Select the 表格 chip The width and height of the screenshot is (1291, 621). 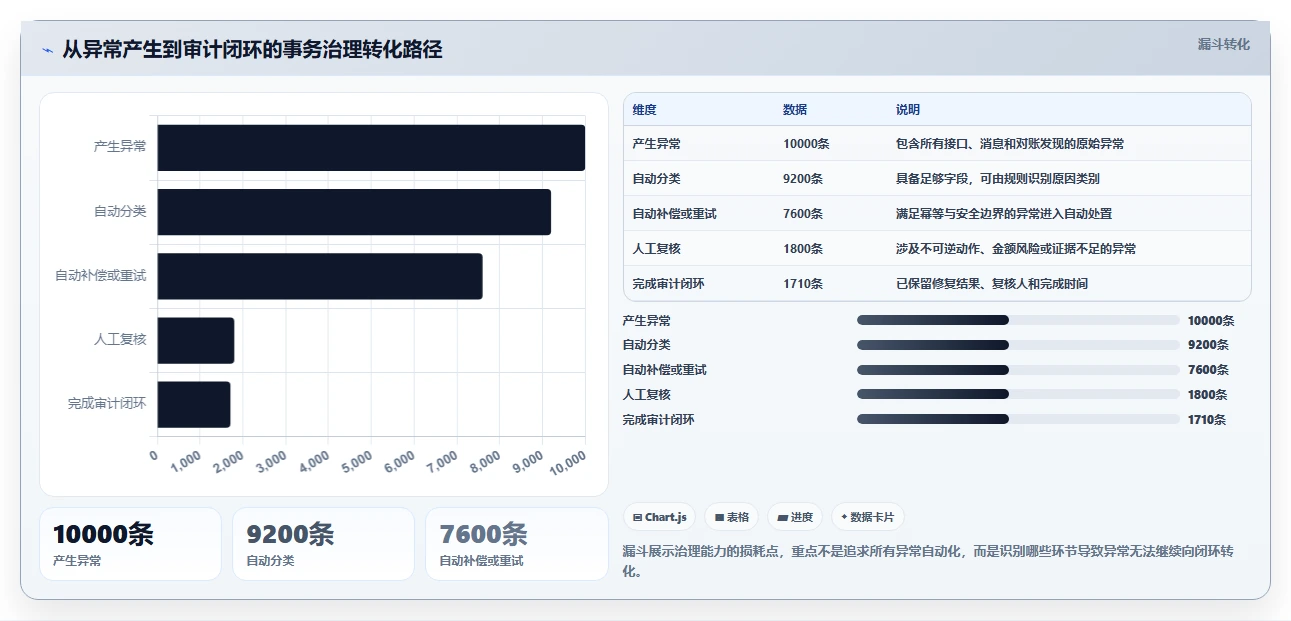click(732, 517)
